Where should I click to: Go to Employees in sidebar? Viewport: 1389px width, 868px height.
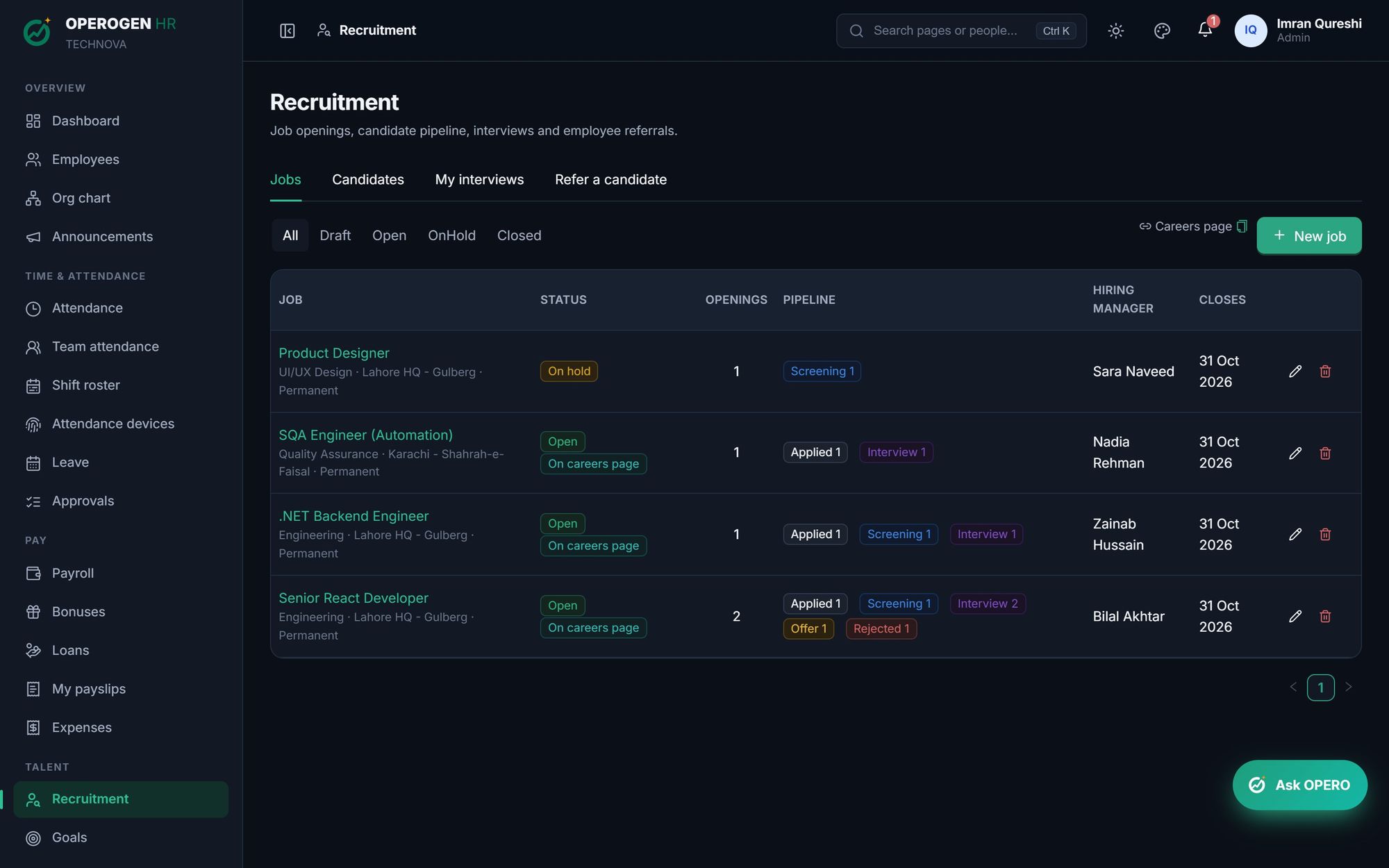(121, 160)
